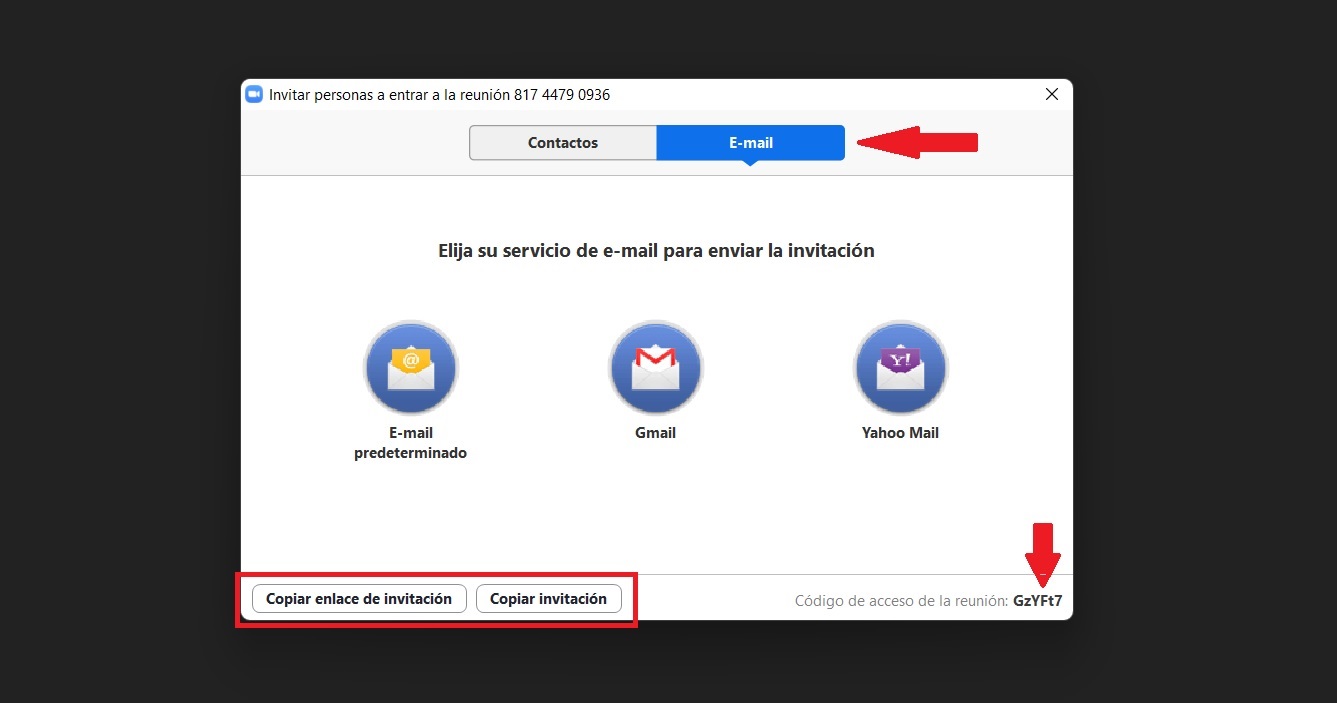The height and width of the screenshot is (703, 1337).
Task: Open the default email client via its envelope icon
Action: [410, 367]
